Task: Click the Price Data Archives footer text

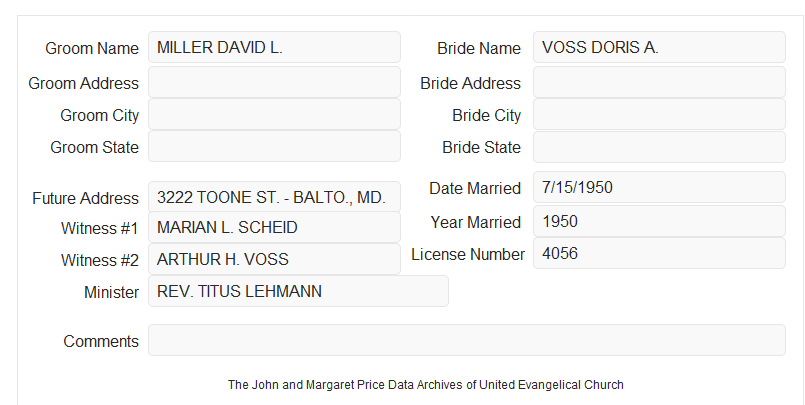Action: (x=426, y=384)
